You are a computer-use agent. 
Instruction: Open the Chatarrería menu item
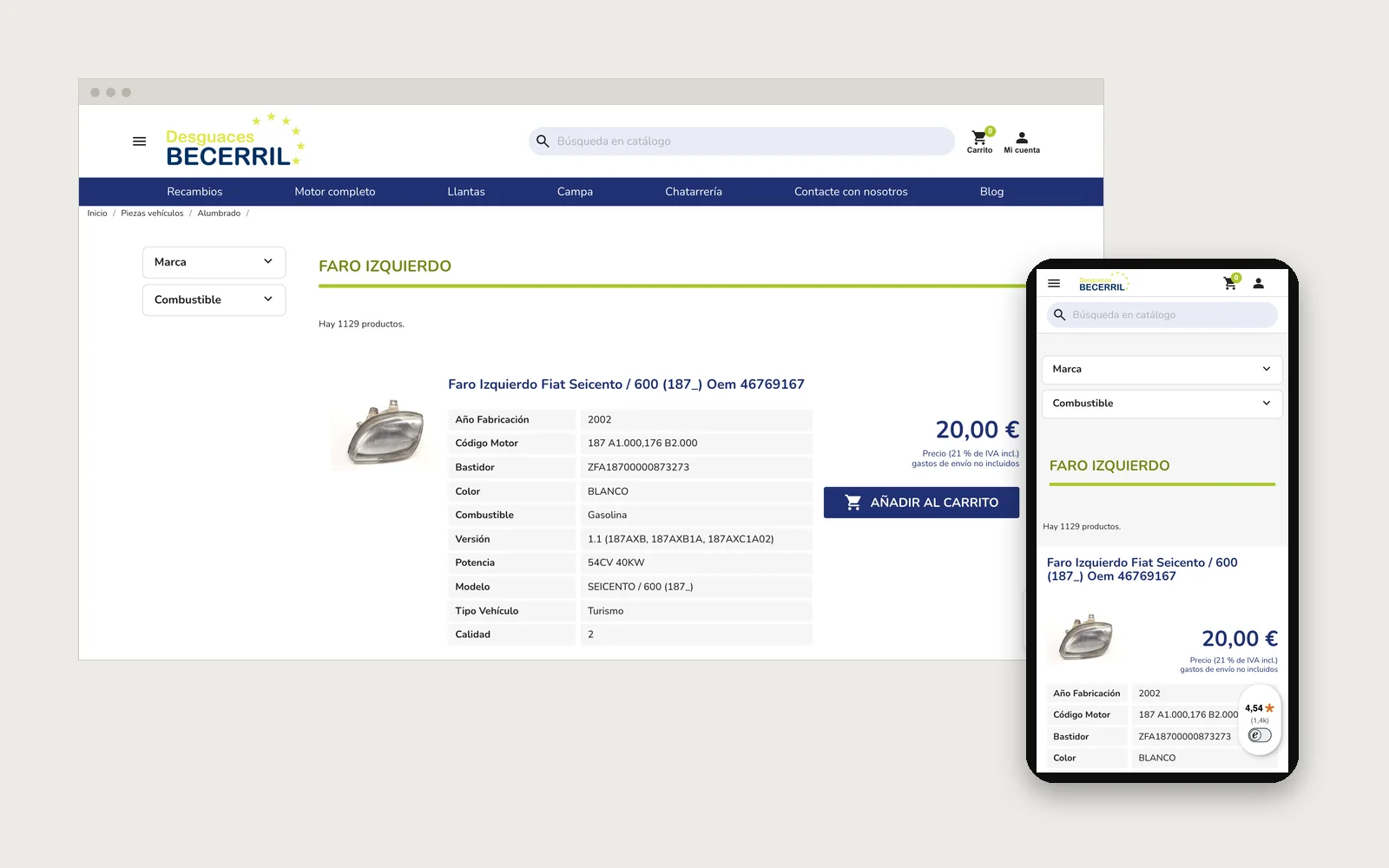694,192
